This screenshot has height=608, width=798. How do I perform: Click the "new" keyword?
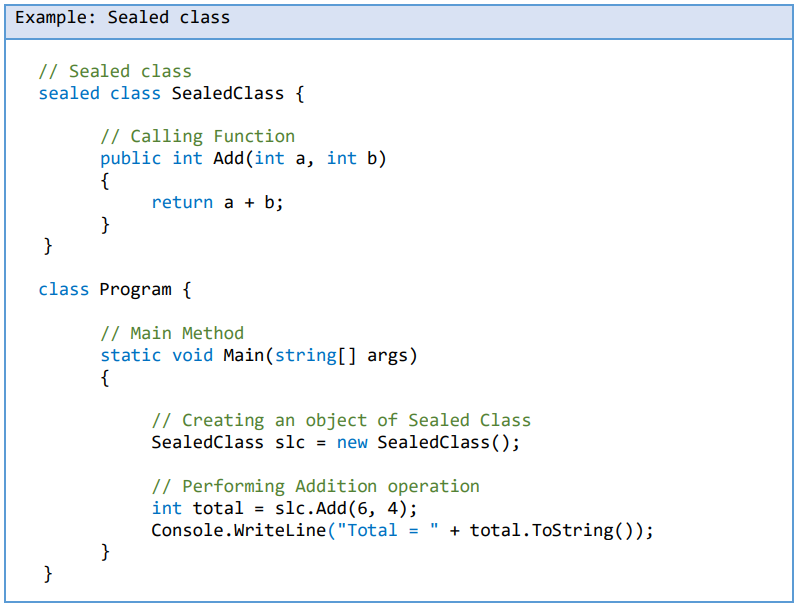351,442
